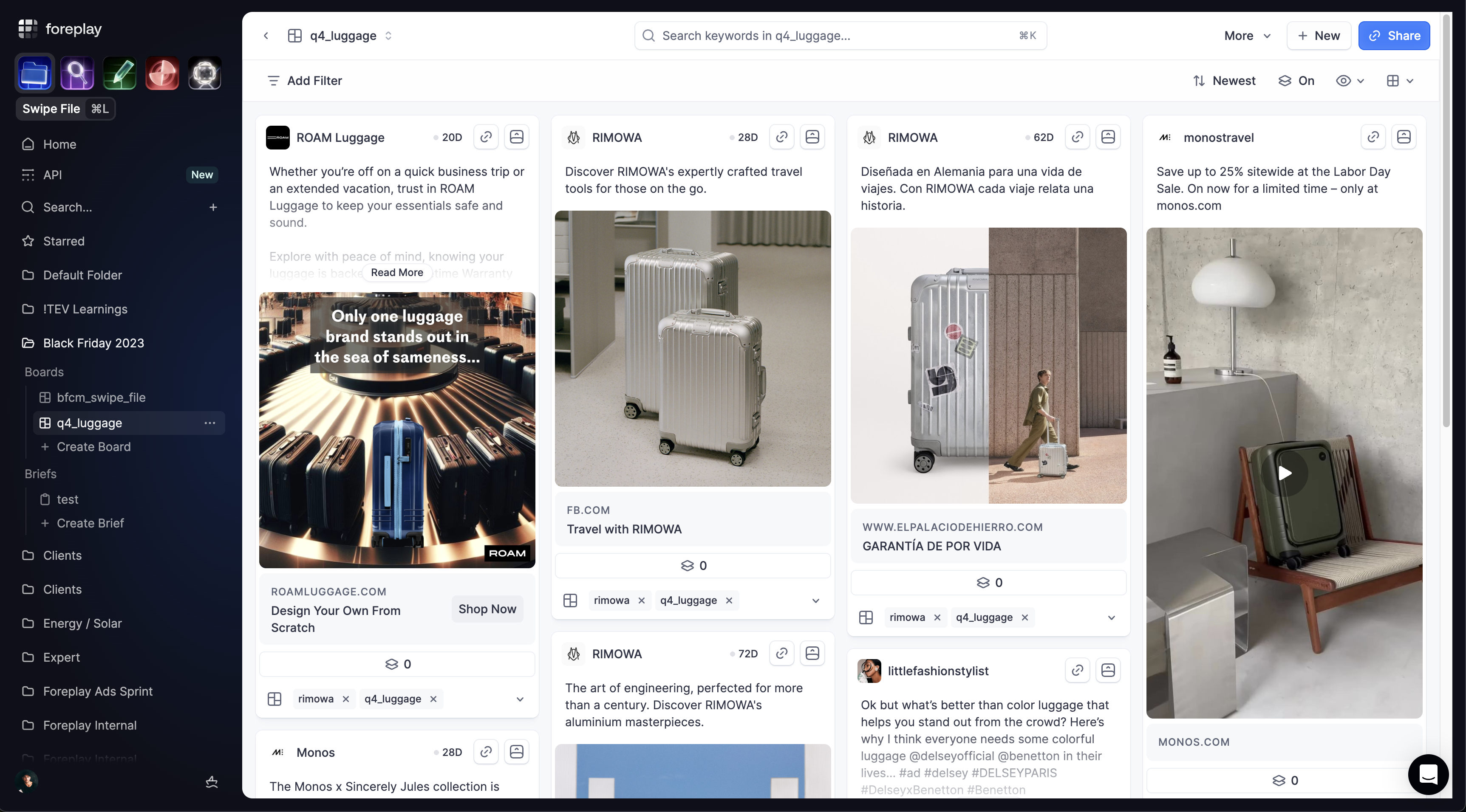
Task: Click the back arrow beside q4_luggage
Action: pos(266,36)
